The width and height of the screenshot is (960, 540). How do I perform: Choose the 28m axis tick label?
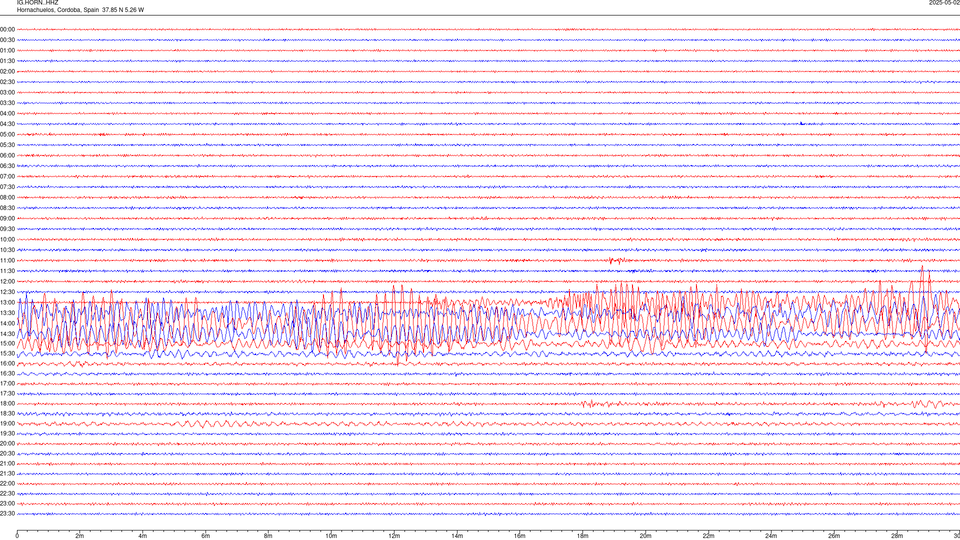[897, 536]
